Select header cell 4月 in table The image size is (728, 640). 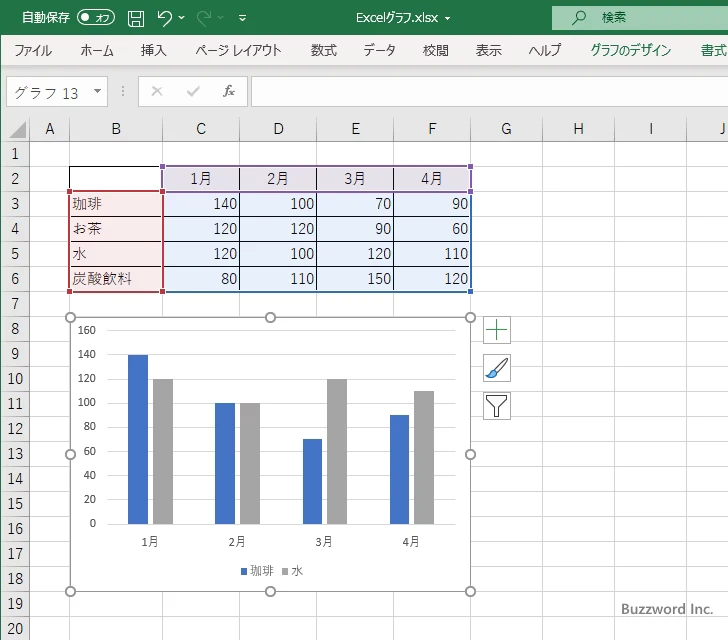pos(432,178)
